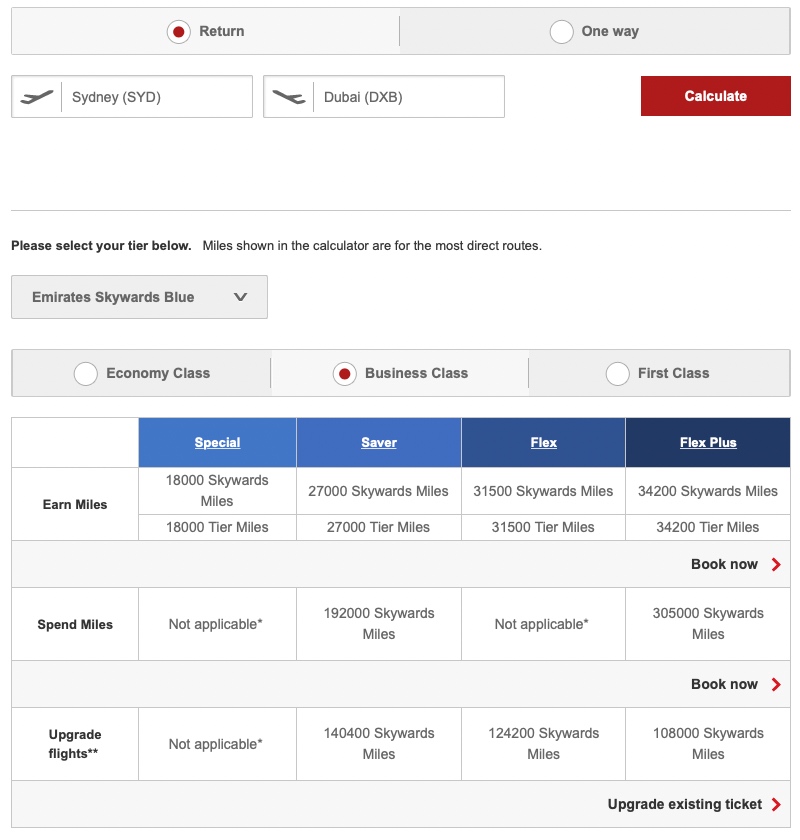Click the tier dropdown chevron arrow
The height and width of the screenshot is (840, 800).
pyautogui.click(x=239, y=297)
